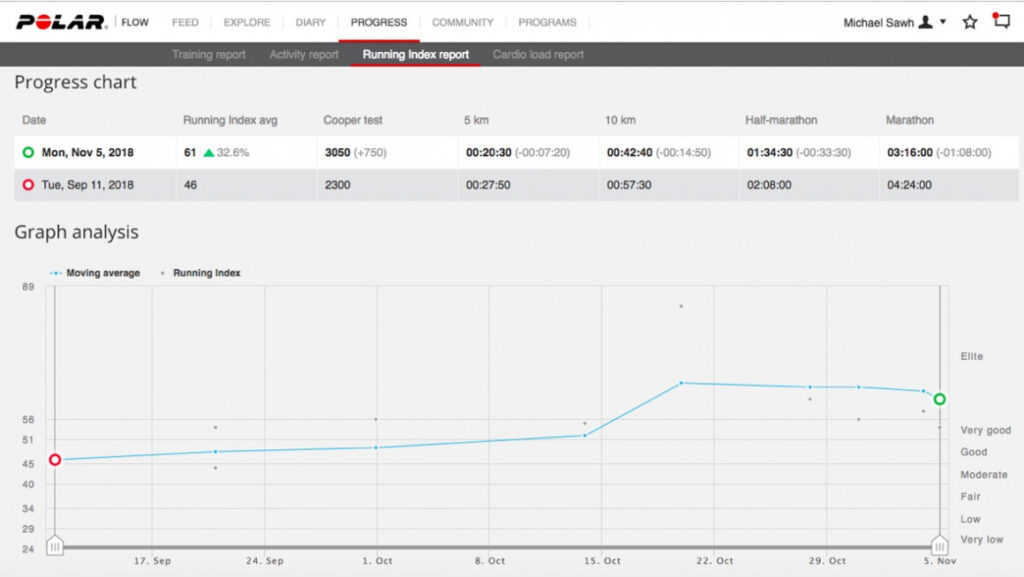Screen dimensions: 1024x577
Task: Toggle Running Index legend series
Action: tap(201, 273)
